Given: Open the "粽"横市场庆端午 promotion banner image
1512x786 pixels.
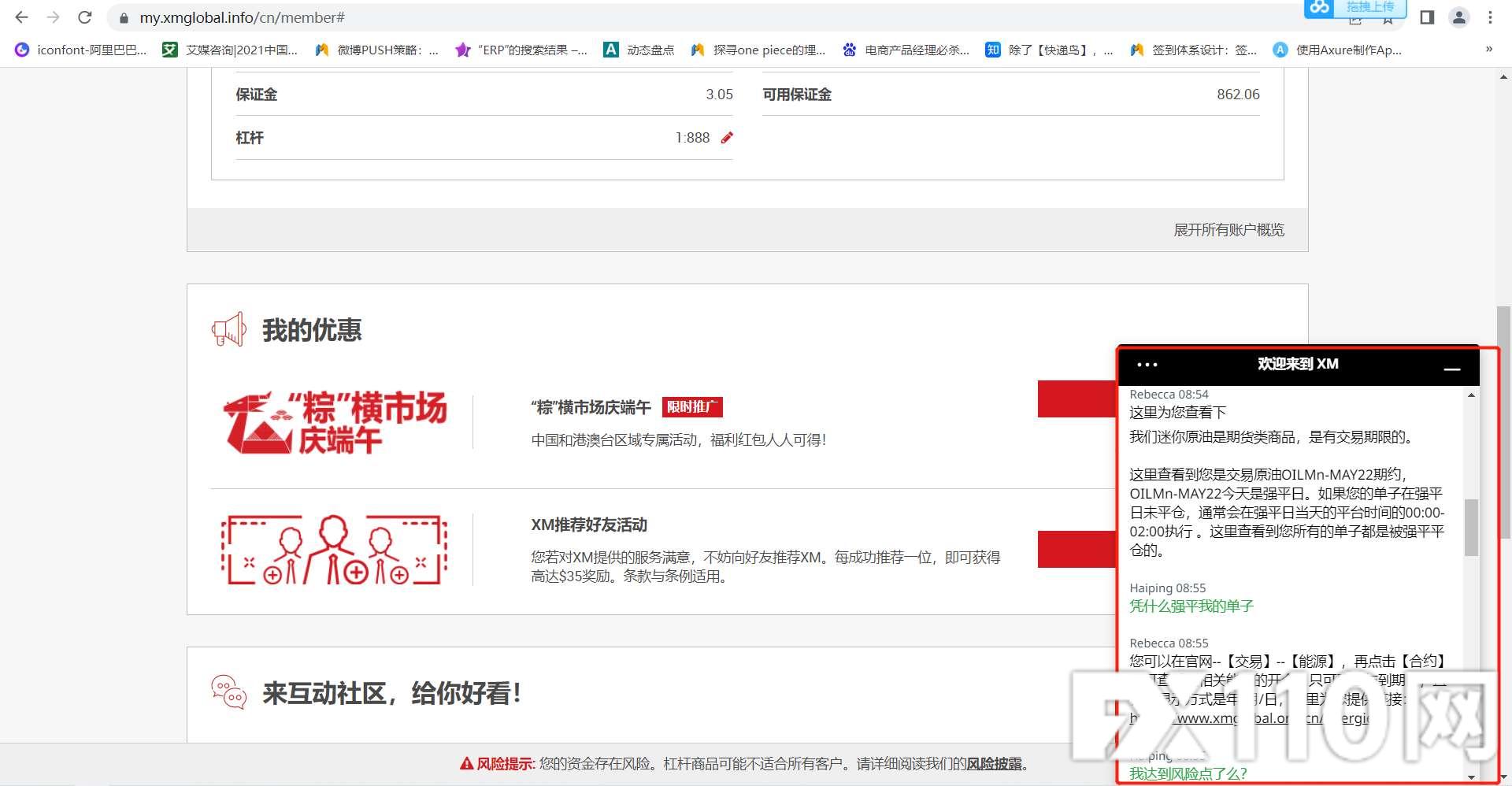Looking at the screenshot, I should pyautogui.click(x=335, y=423).
